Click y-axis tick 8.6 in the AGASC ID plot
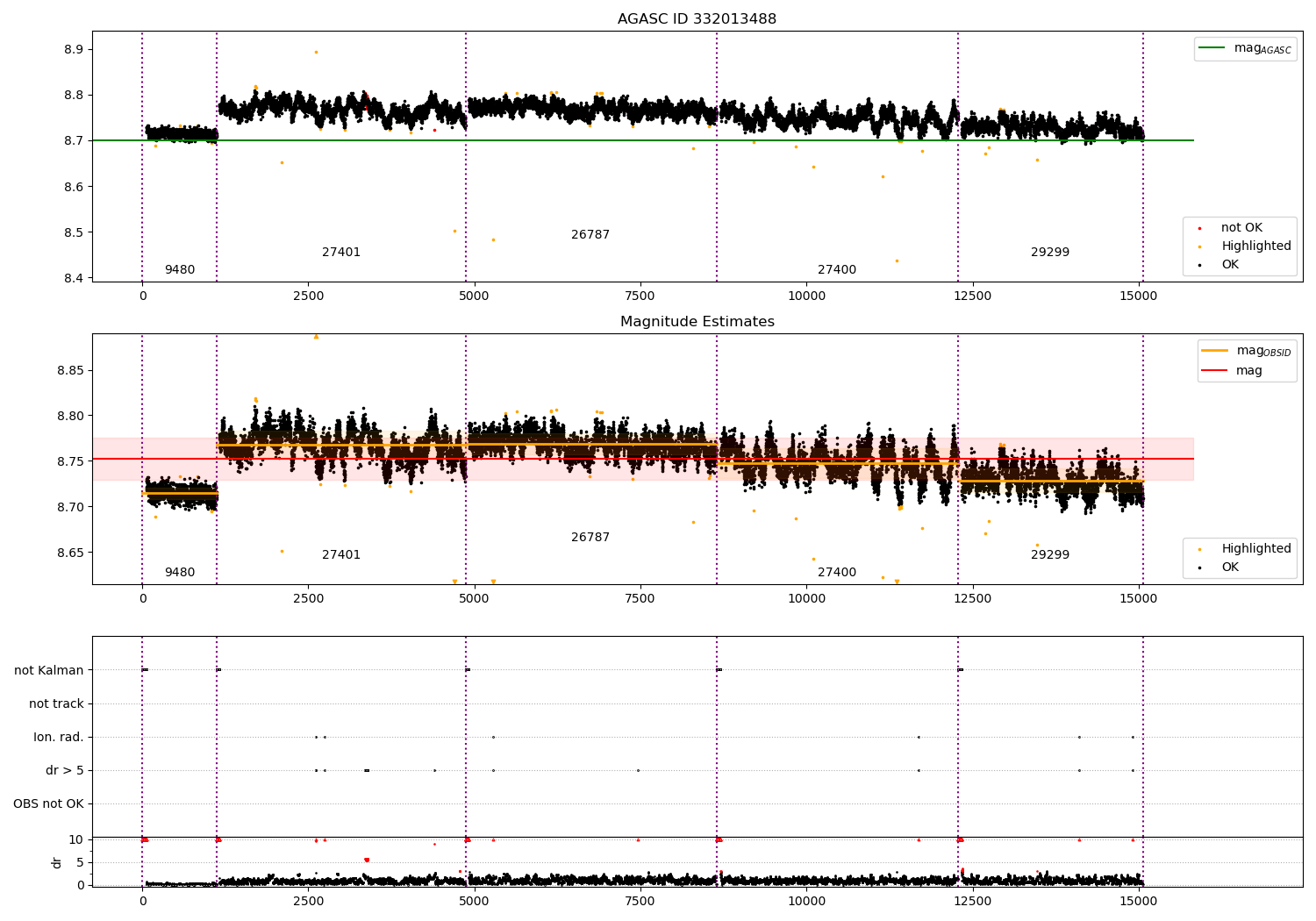 74,187
